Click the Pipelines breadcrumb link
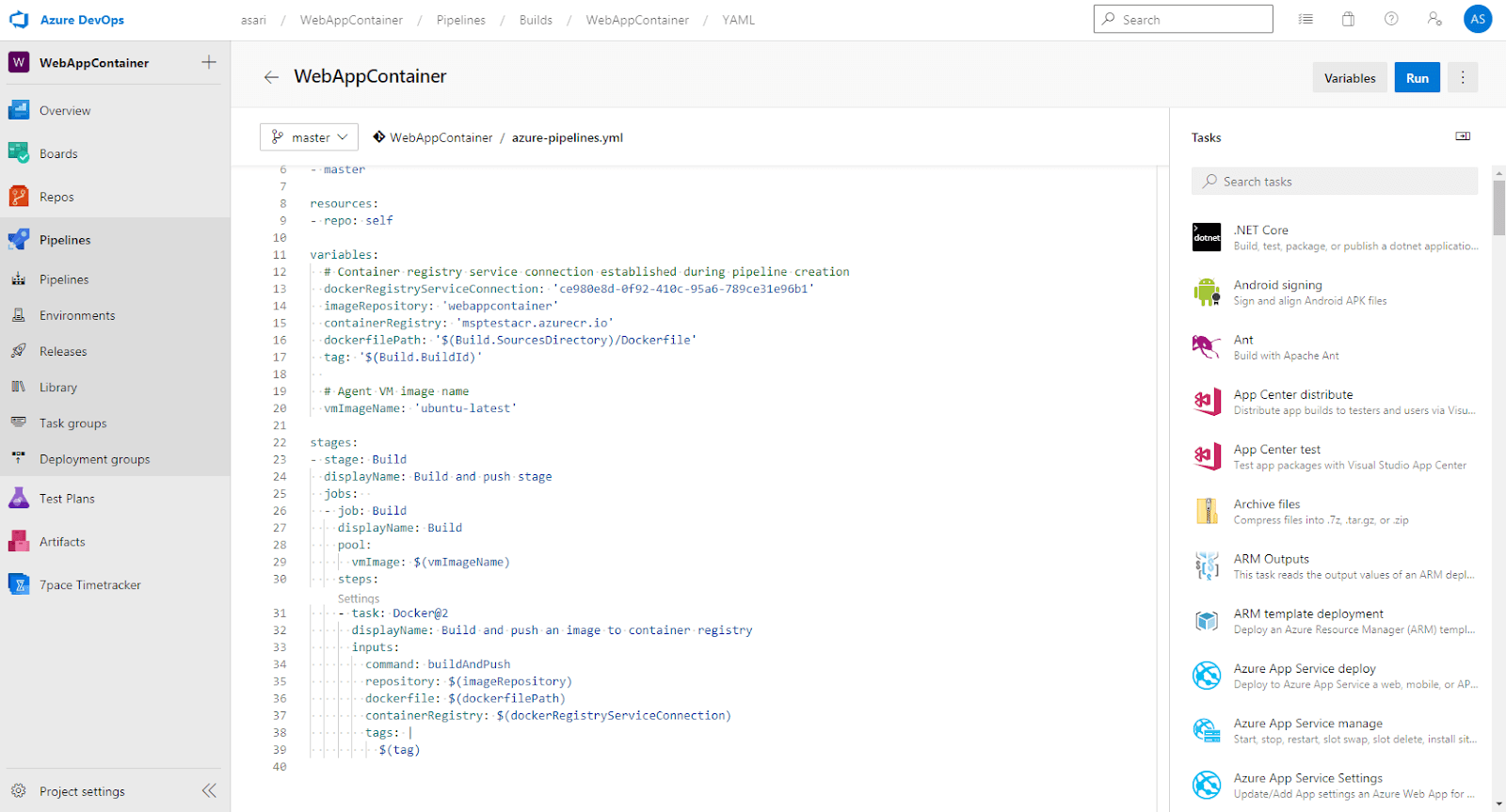 [461, 20]
